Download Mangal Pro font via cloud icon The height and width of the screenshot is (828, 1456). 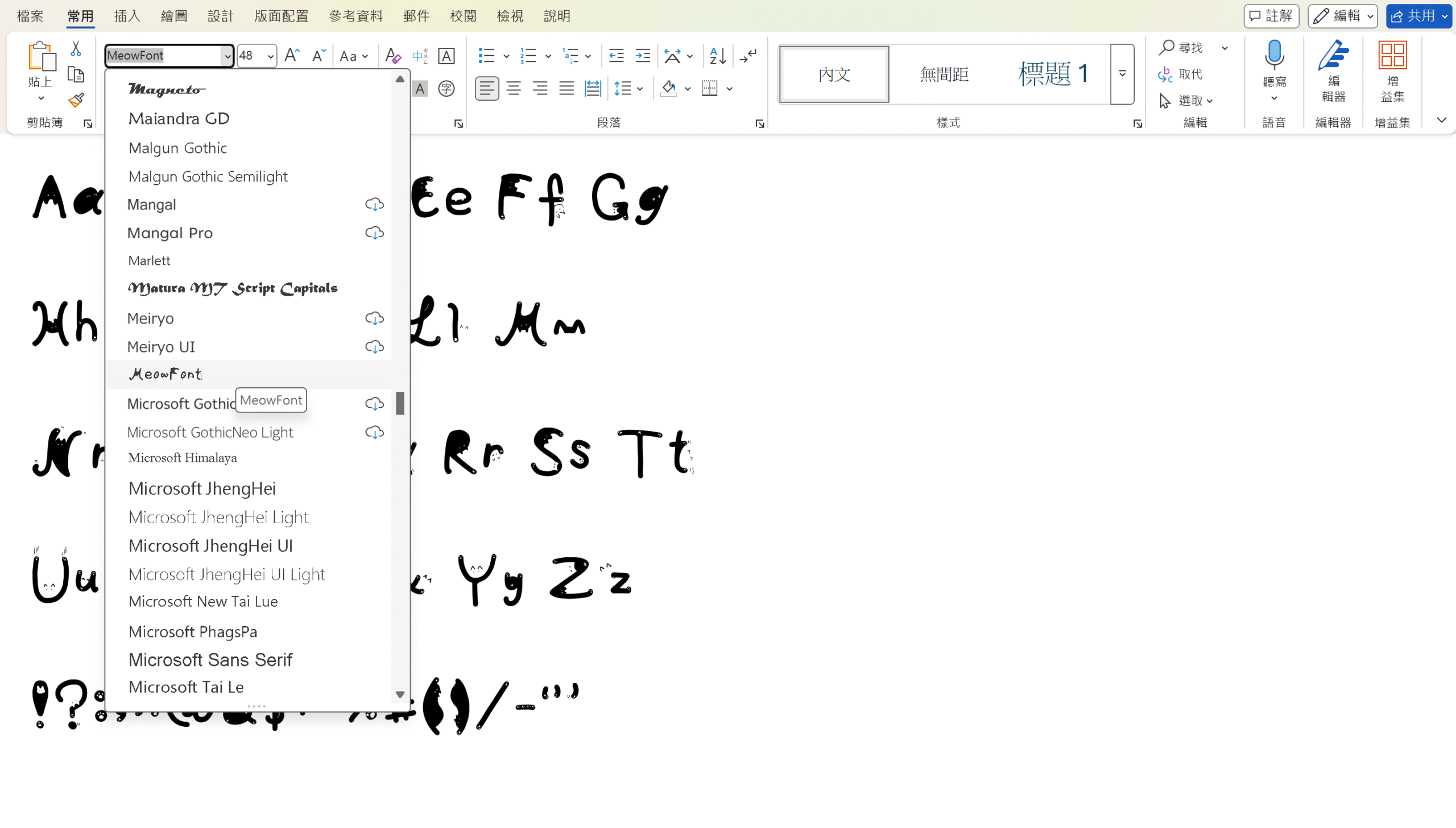point(374,233)
